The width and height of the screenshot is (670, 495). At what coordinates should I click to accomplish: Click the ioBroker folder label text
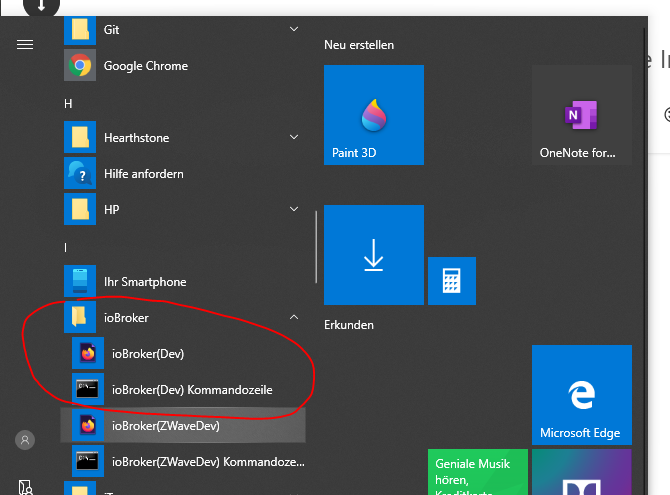tap(126, 318)
